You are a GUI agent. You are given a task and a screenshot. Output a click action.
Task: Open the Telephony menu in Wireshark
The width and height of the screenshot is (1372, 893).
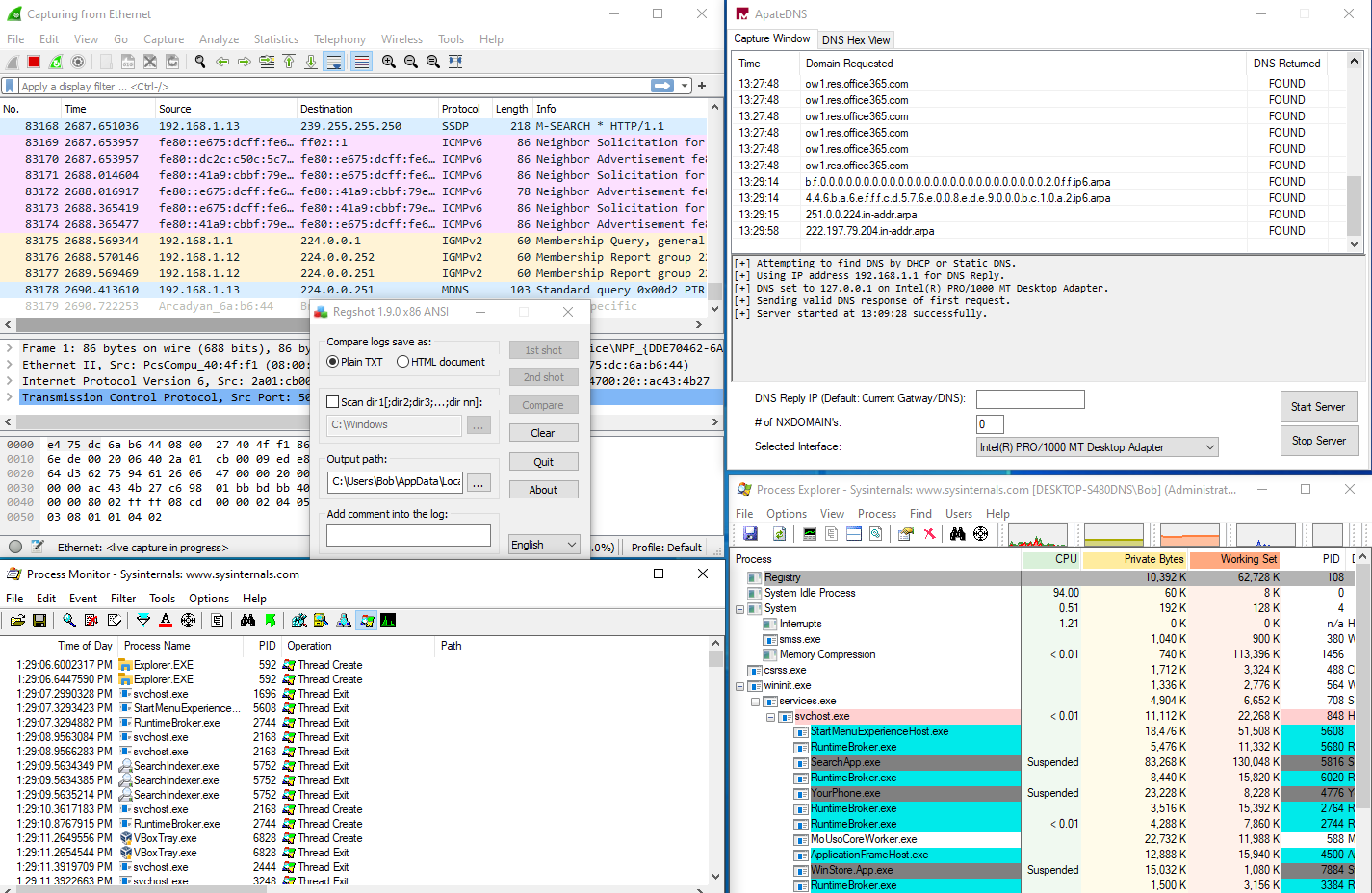pos(339,39)
